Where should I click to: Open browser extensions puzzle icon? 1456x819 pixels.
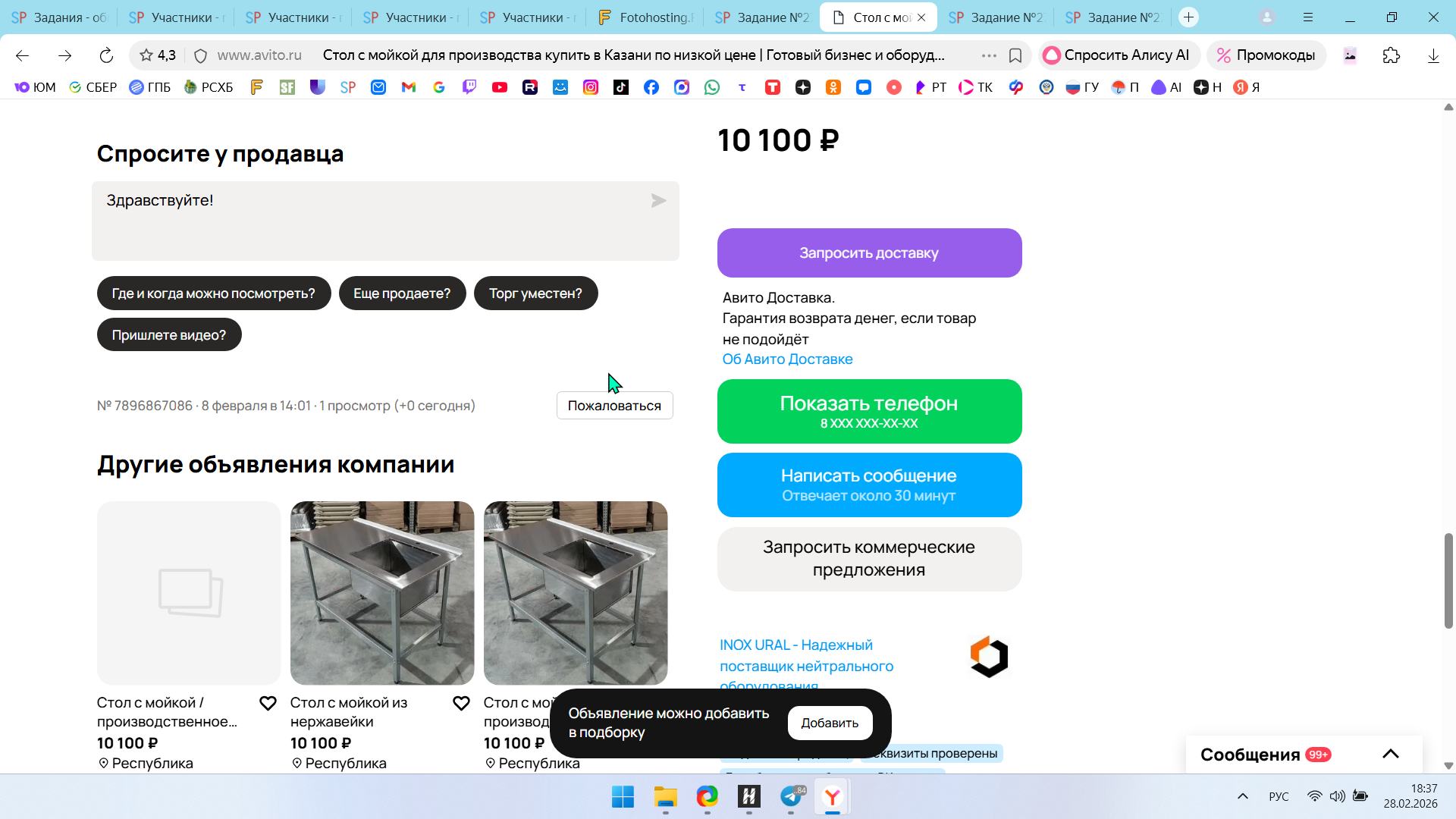pyautogui.click(x=1391, y=55)
